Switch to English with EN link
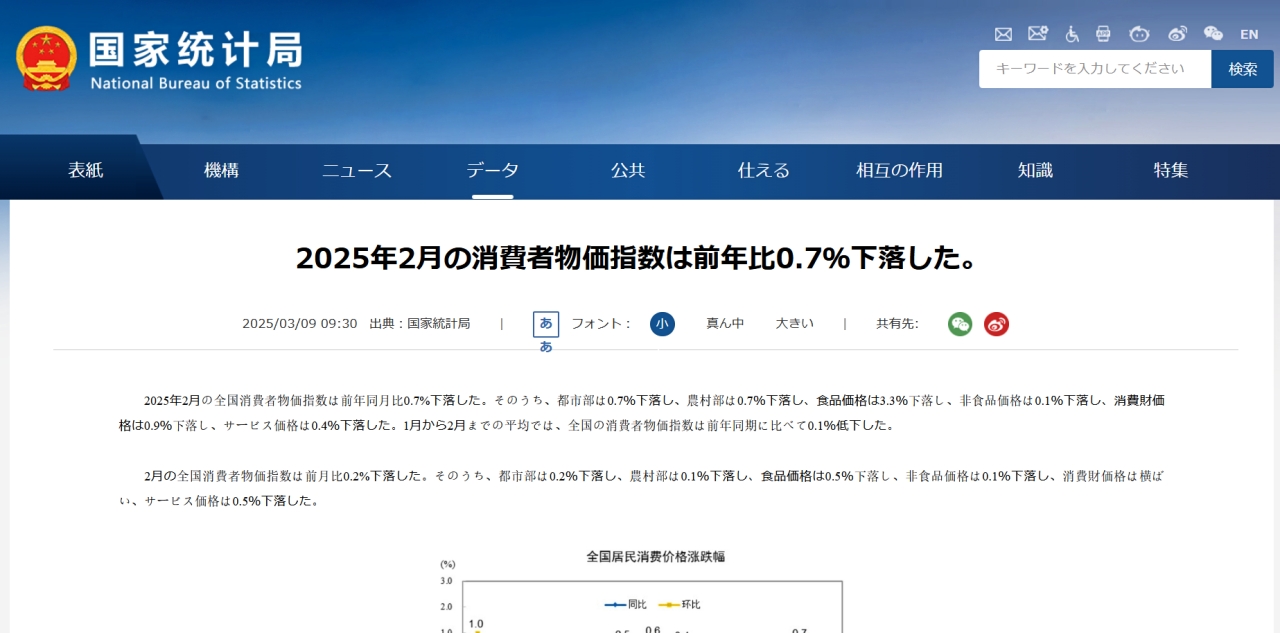1280x633 pixels. (1249, 34)
